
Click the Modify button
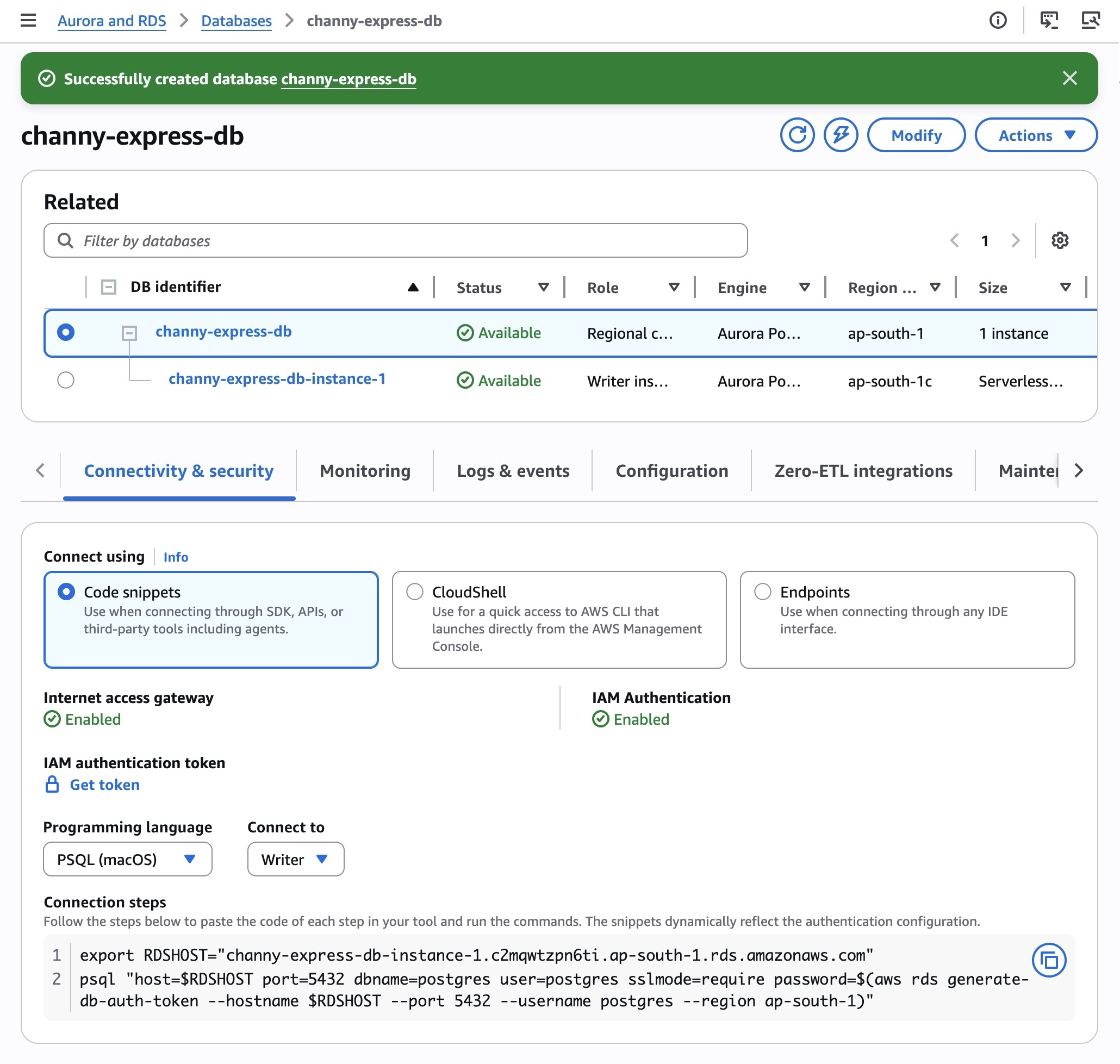click(x=916, y=135)
